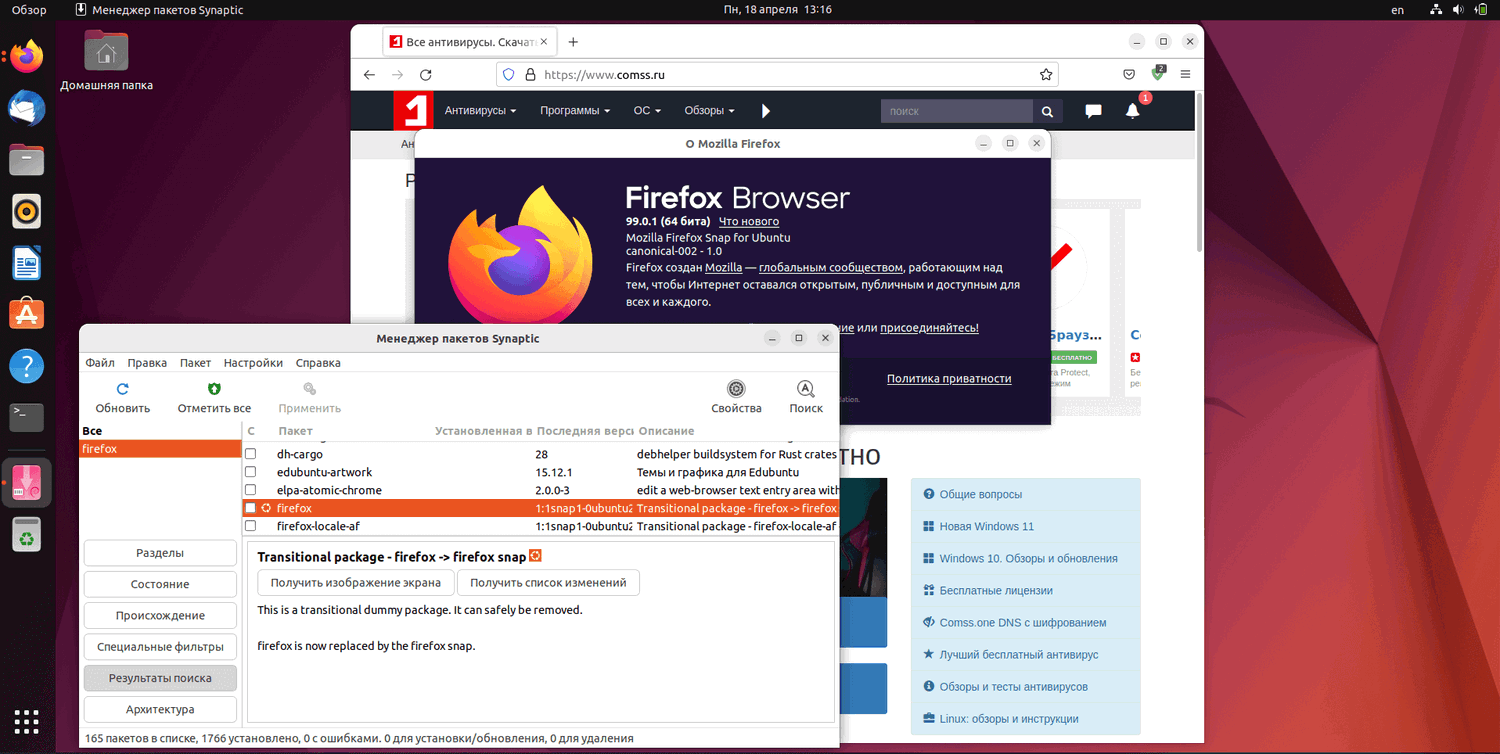Click the tracking protection shield in address bar
The image size is (1500, 754).
[x=508, y=75]
